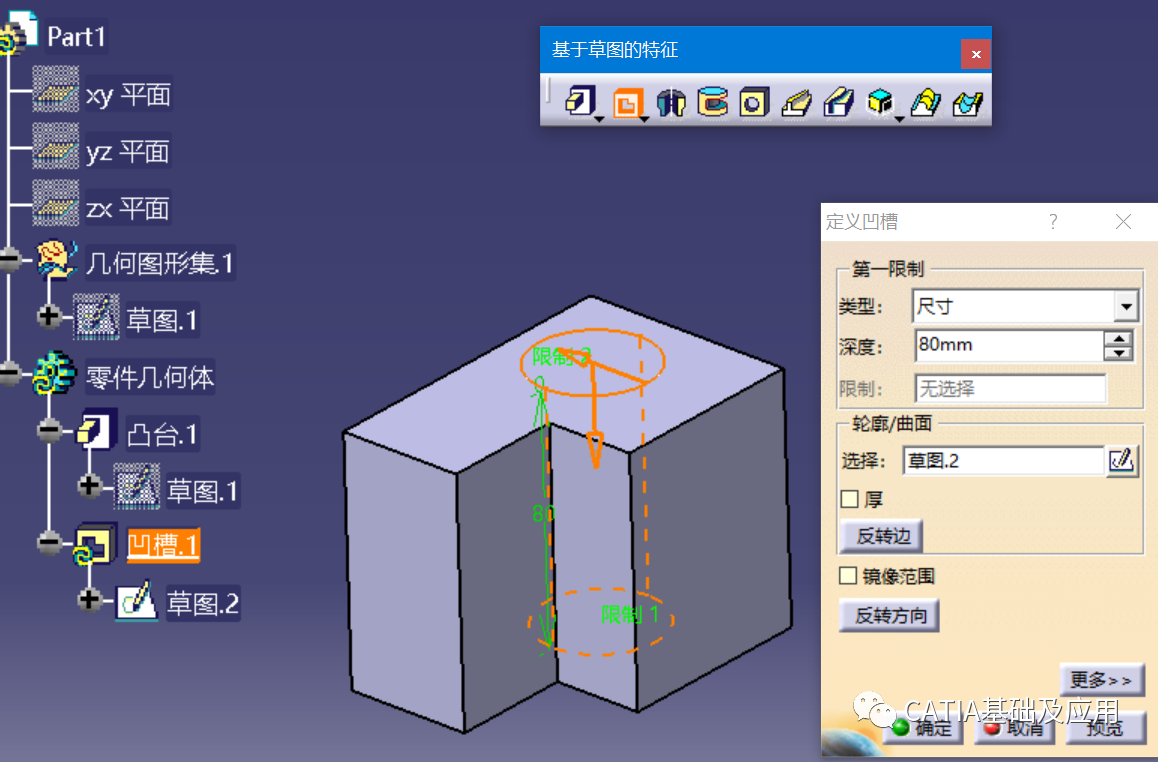
Task: Close the 基于草图的特征 toolbar
Action: point(976,54)
